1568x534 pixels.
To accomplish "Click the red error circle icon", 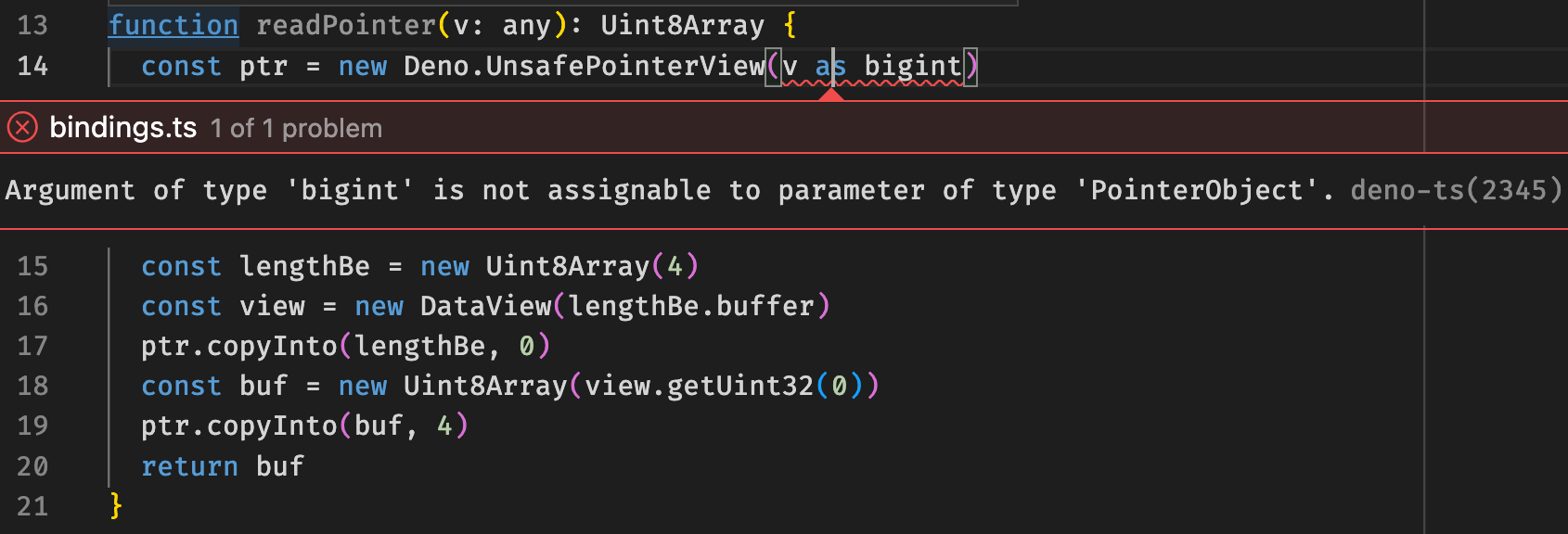I will pos(22,128).
